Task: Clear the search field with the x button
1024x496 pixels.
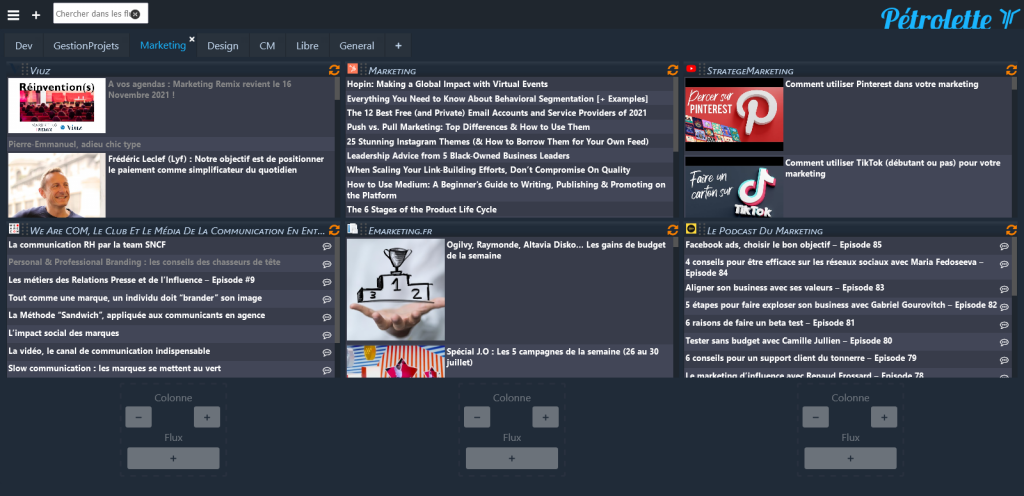Action: tap(136, 14)
